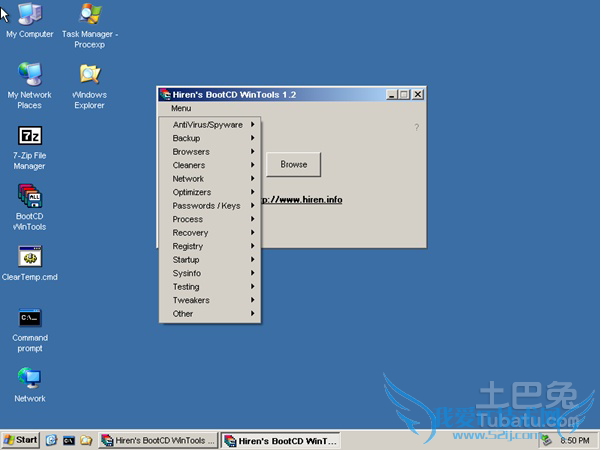This screenshot has height=450, width=600.
Task: Launch 7-Zip File Manager icon
Action: click(x=29, y=136)
